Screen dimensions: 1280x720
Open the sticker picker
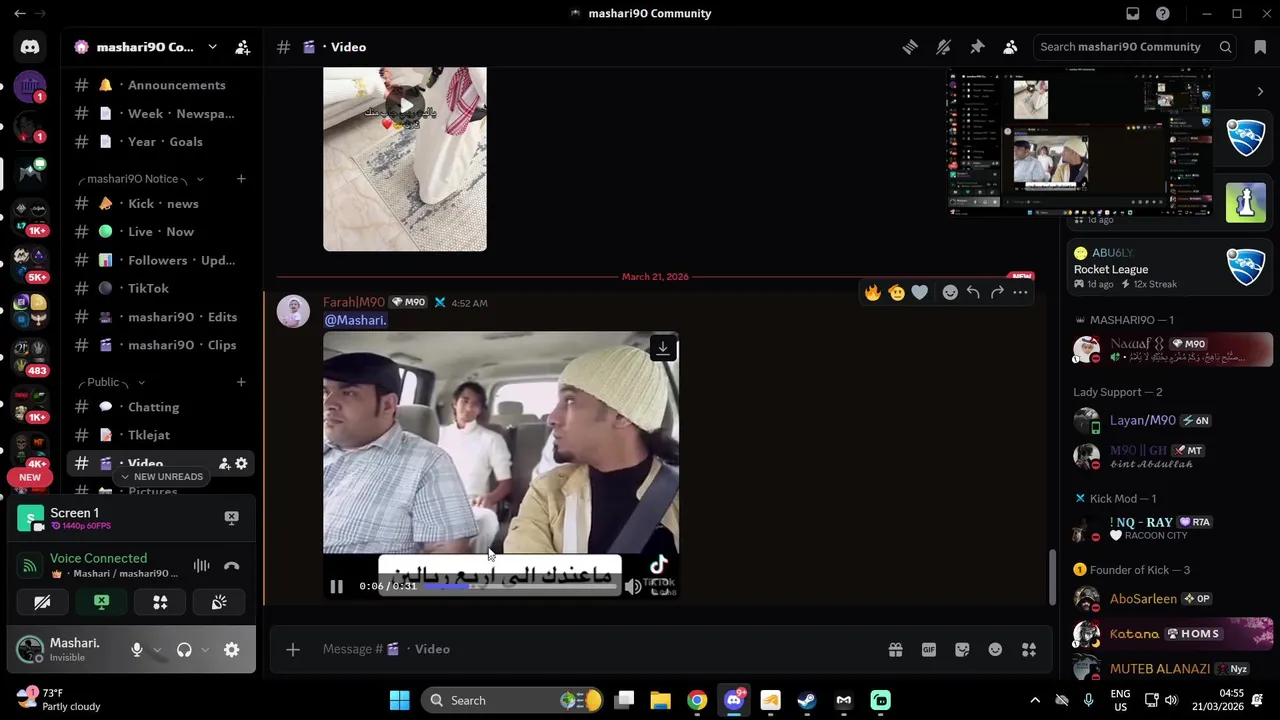(x=962, y=650)
